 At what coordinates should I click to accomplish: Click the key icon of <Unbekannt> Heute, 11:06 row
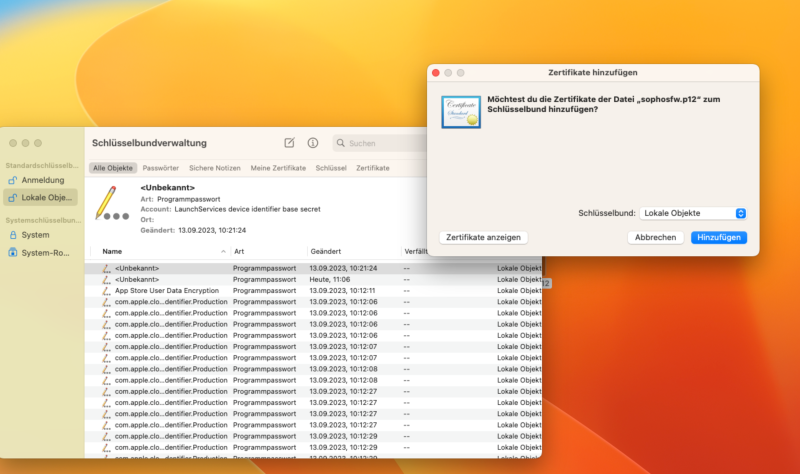click(x=106, y=280)
